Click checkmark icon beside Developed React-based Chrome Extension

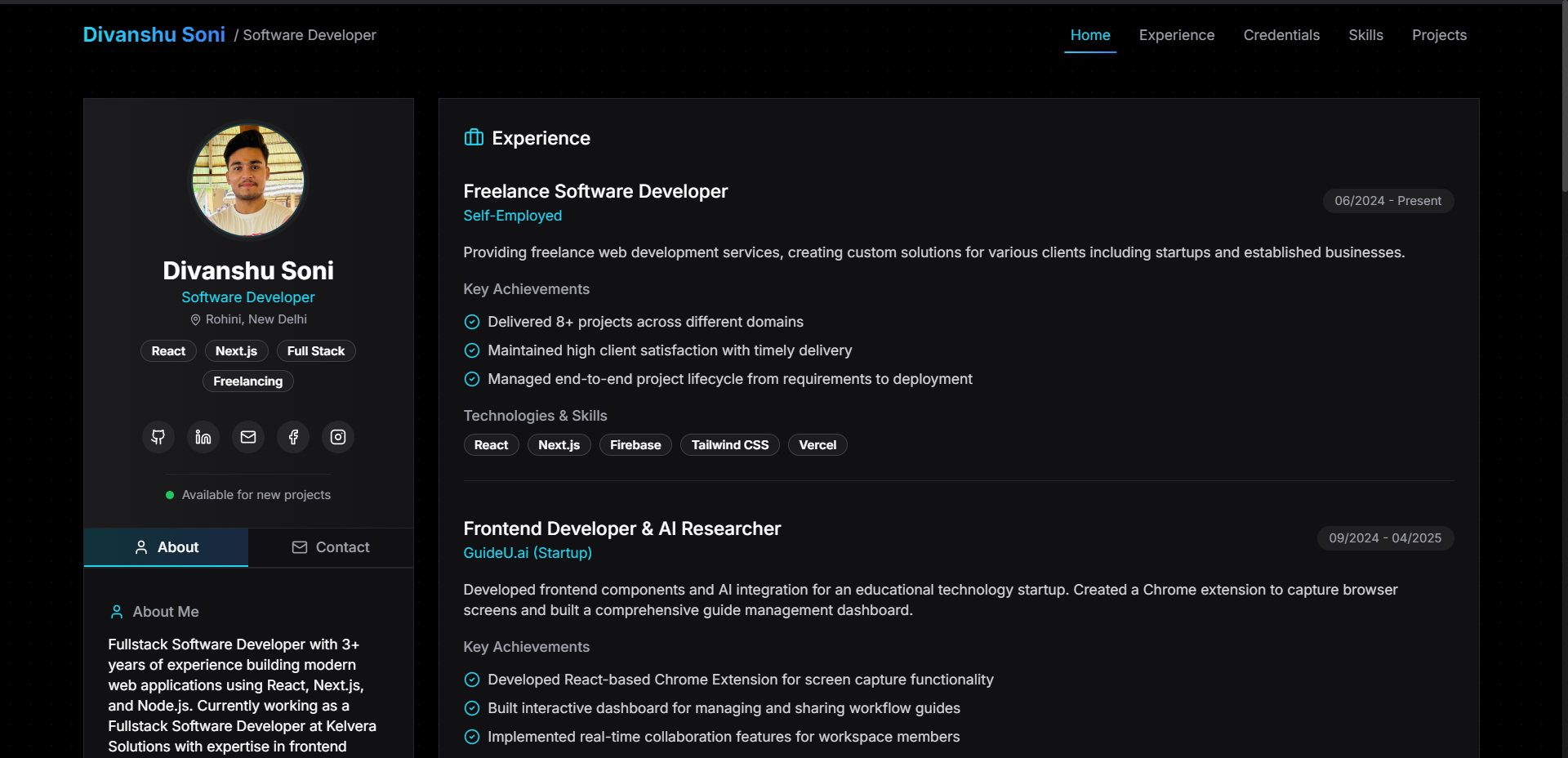[x=472, y=680]
